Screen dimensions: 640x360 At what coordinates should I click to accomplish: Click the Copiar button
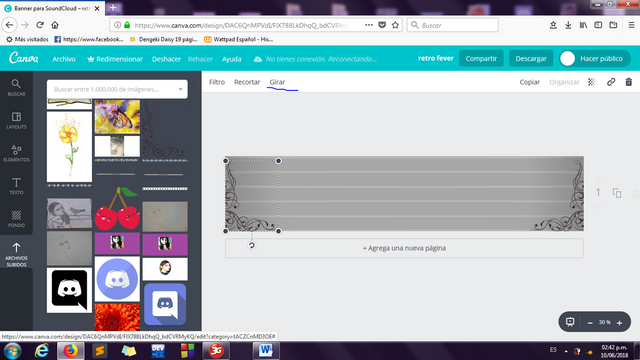(529, 82)
